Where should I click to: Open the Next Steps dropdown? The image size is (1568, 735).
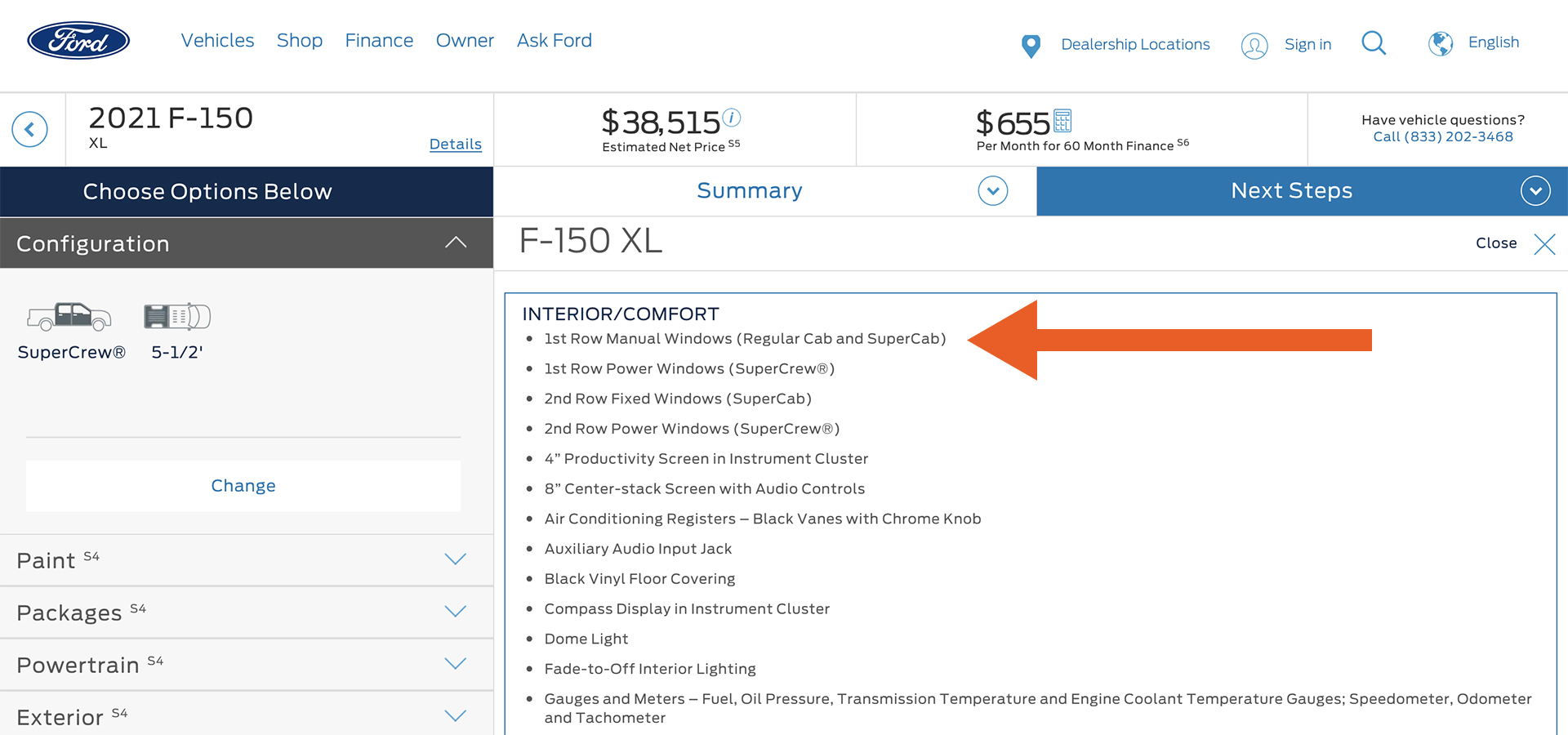1535,191
